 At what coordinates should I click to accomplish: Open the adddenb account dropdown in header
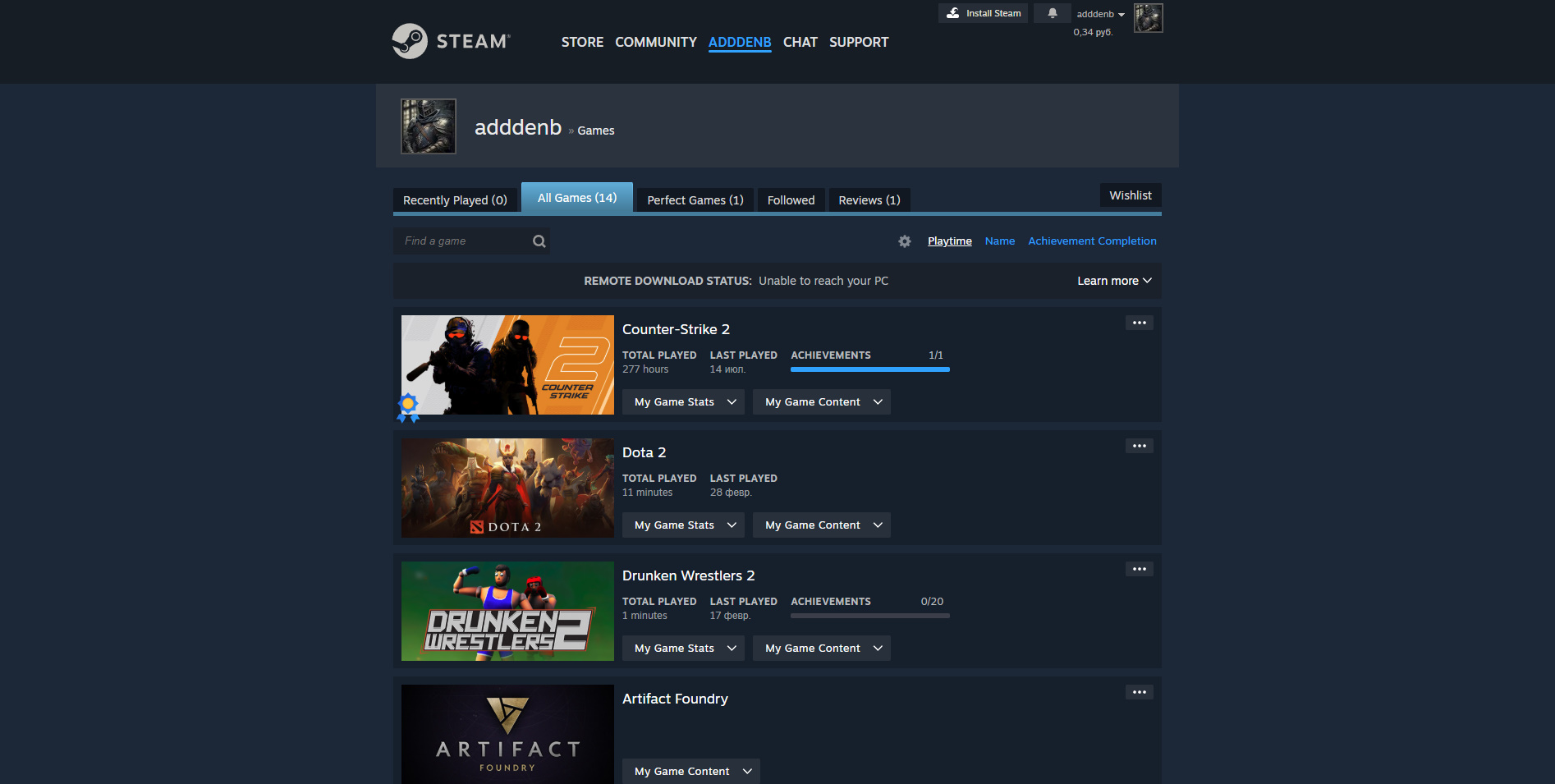coord(1100,14)
